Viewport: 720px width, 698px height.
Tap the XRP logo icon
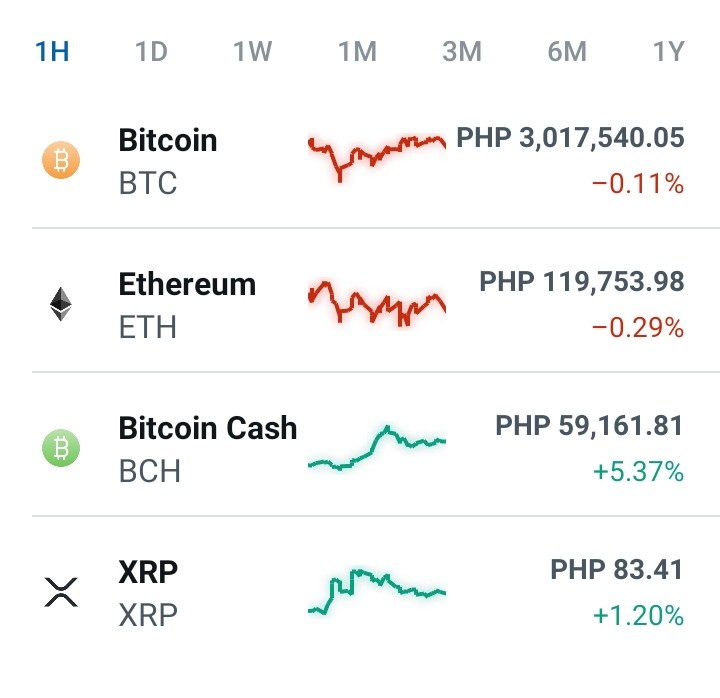pyautogui.click(x=61, y=592)
